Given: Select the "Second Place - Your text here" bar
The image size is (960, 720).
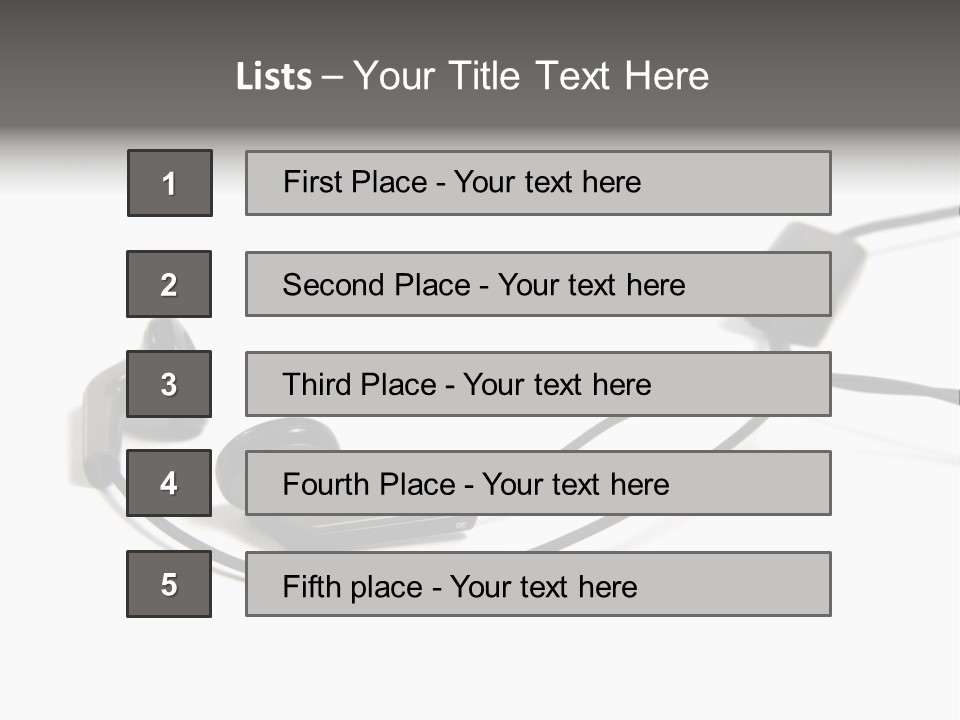Looking at the screenshot, I should [538, 284].
